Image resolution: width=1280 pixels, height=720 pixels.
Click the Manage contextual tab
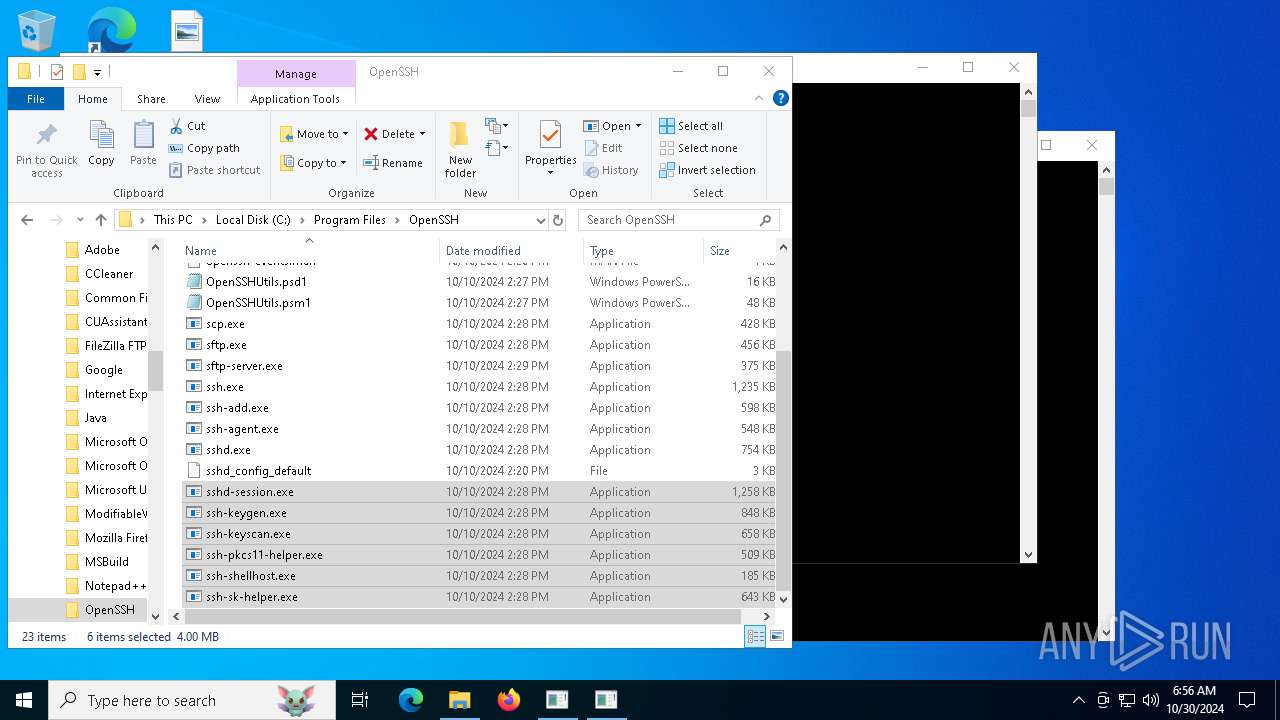tap(296, 74)
